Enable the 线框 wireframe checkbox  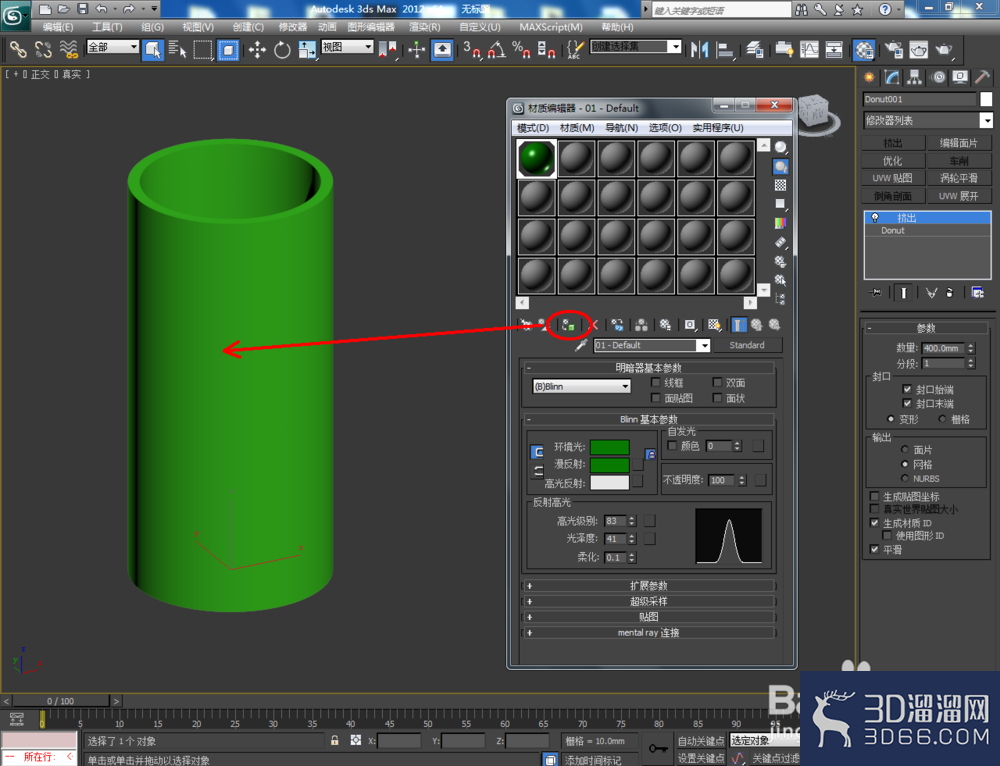click(x=656, y=382)
